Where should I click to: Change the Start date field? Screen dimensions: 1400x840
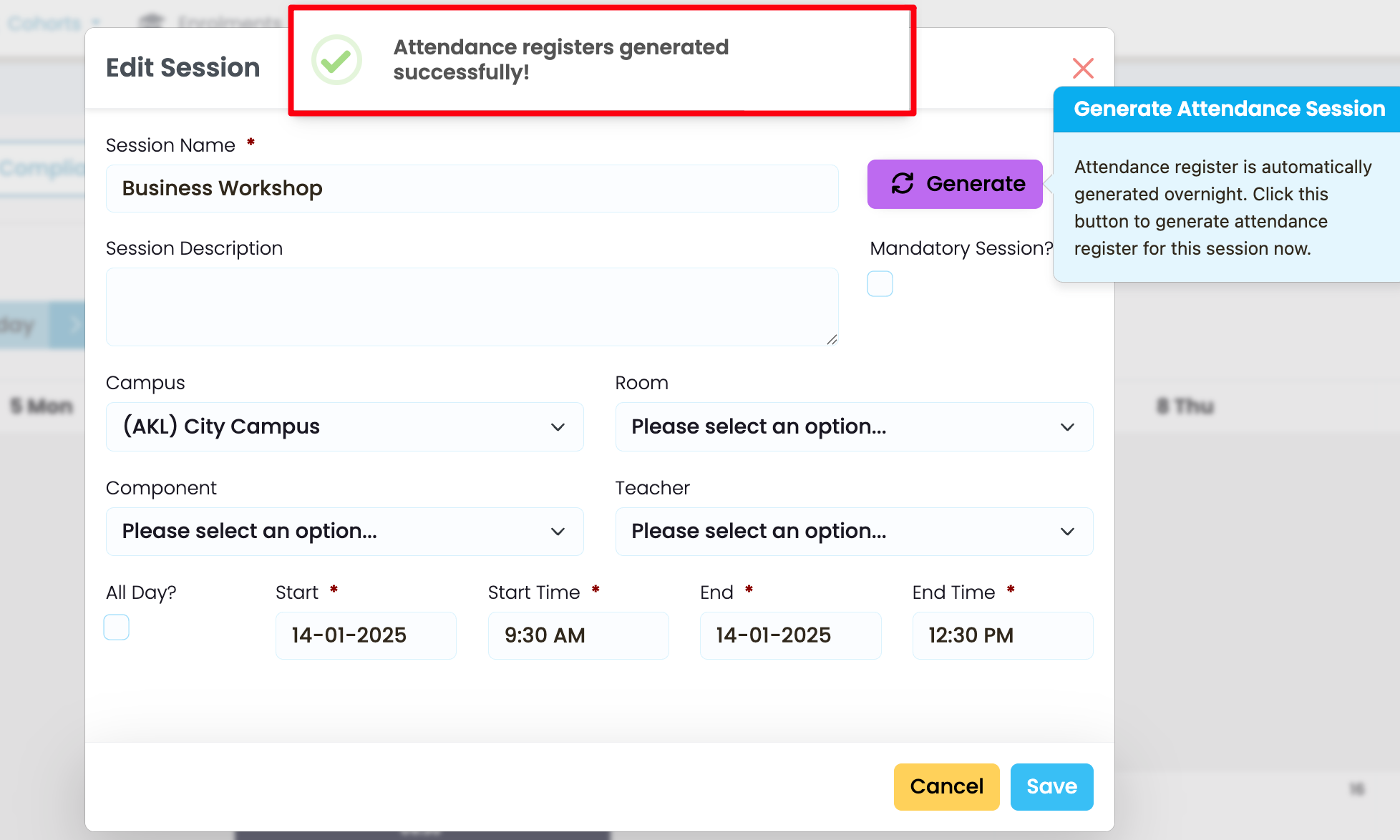(366, 635)
